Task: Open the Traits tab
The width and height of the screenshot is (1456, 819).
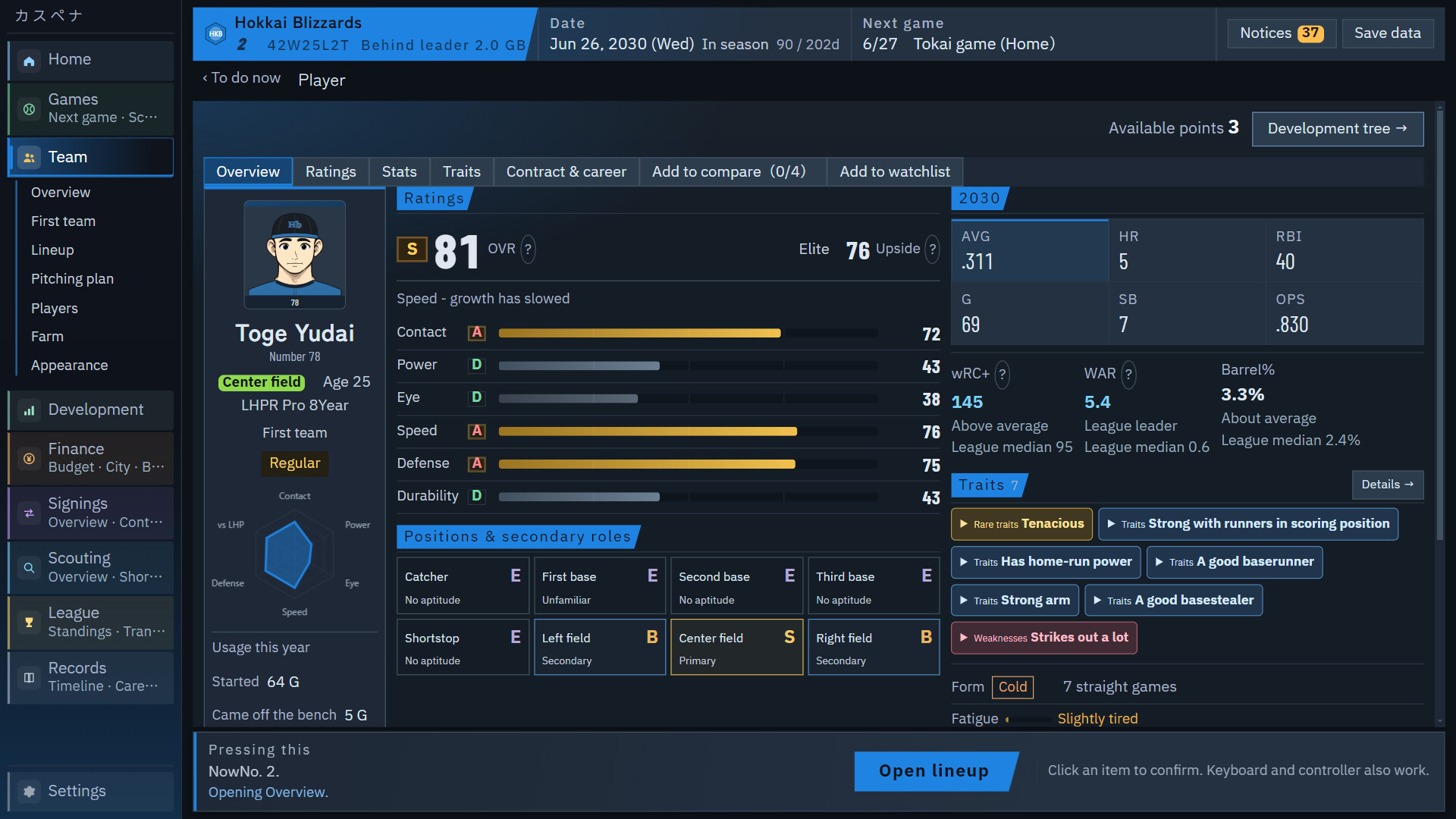Action: pos(461,172)
